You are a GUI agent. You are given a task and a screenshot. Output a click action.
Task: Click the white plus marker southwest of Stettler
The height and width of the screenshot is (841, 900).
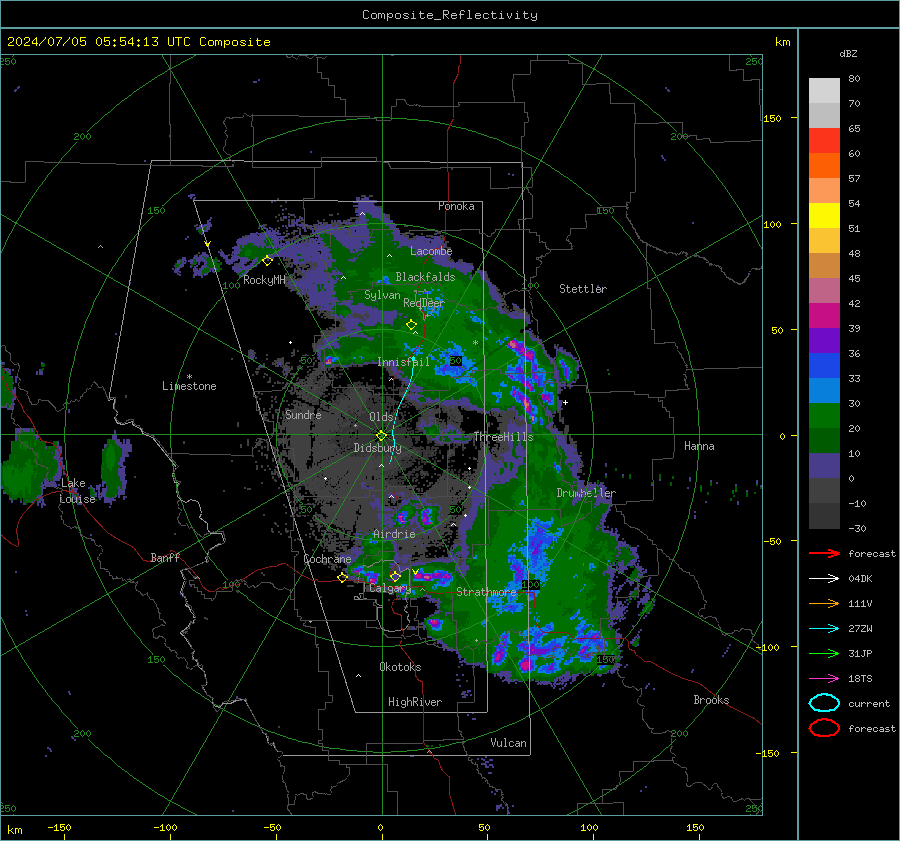565,402
